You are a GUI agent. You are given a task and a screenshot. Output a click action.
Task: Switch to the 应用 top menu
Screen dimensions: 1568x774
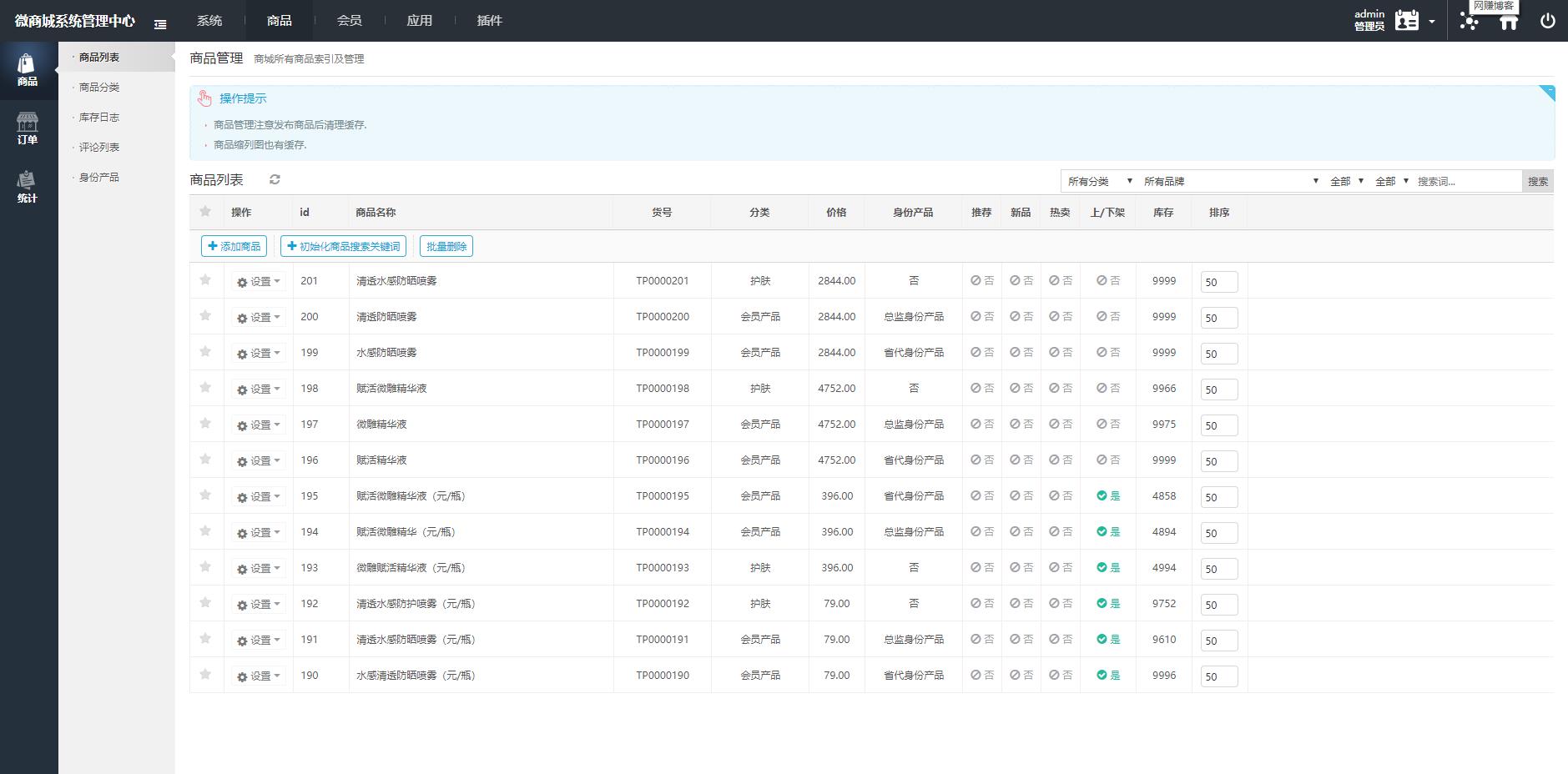tap(420, 20)
